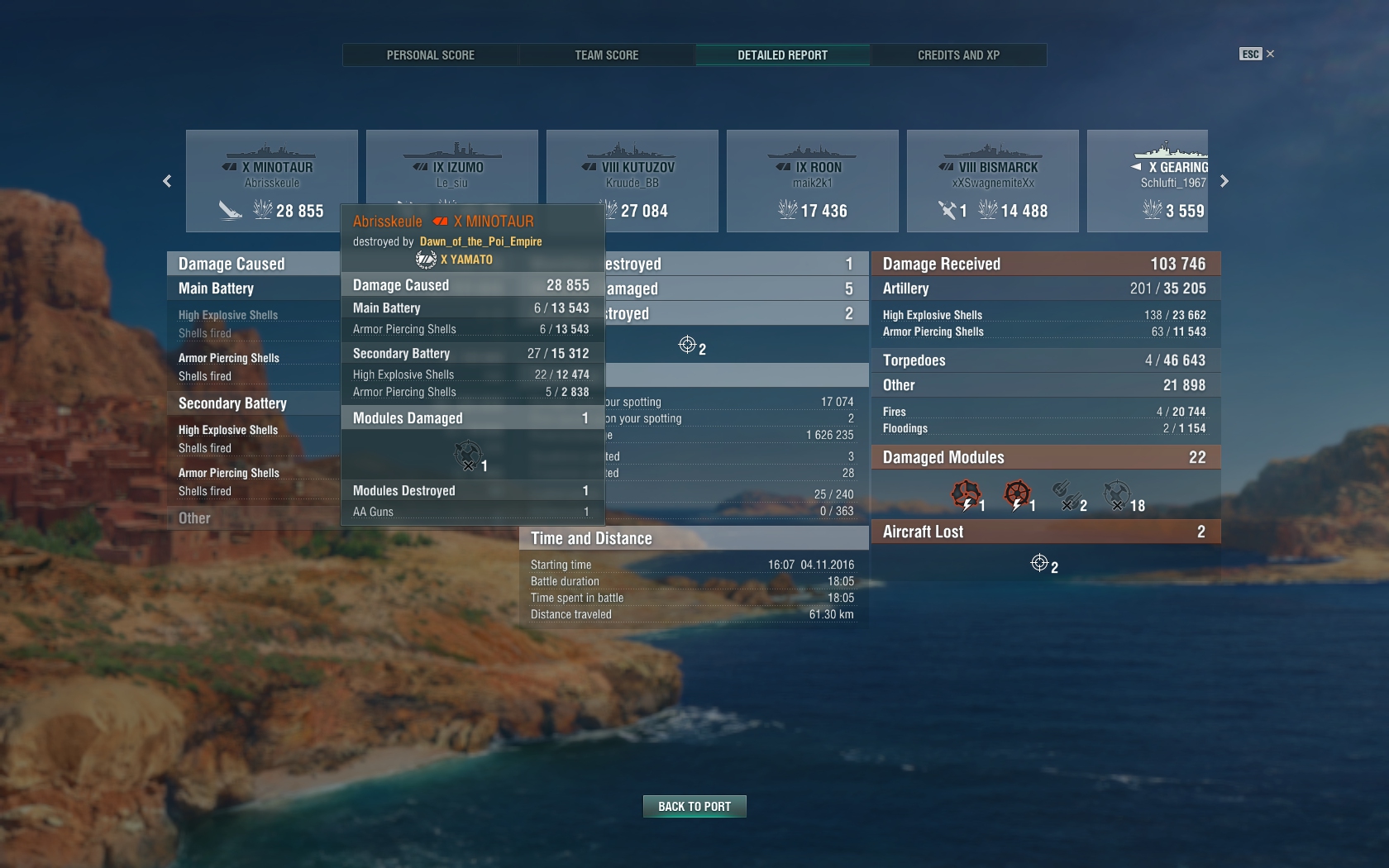Select the IX Roon ship card
The image size is (1389, 868).
coord(813,181)
